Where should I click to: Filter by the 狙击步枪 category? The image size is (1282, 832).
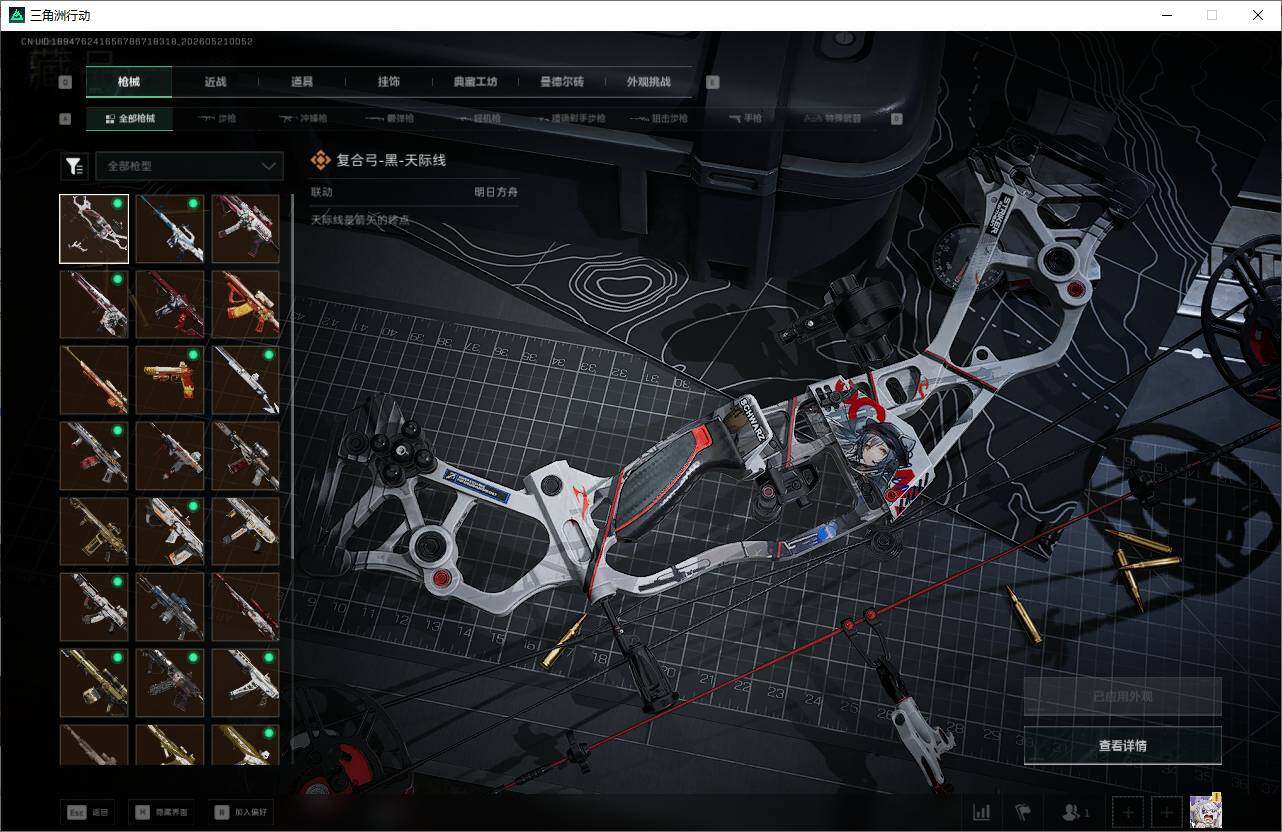coord(661,119)
